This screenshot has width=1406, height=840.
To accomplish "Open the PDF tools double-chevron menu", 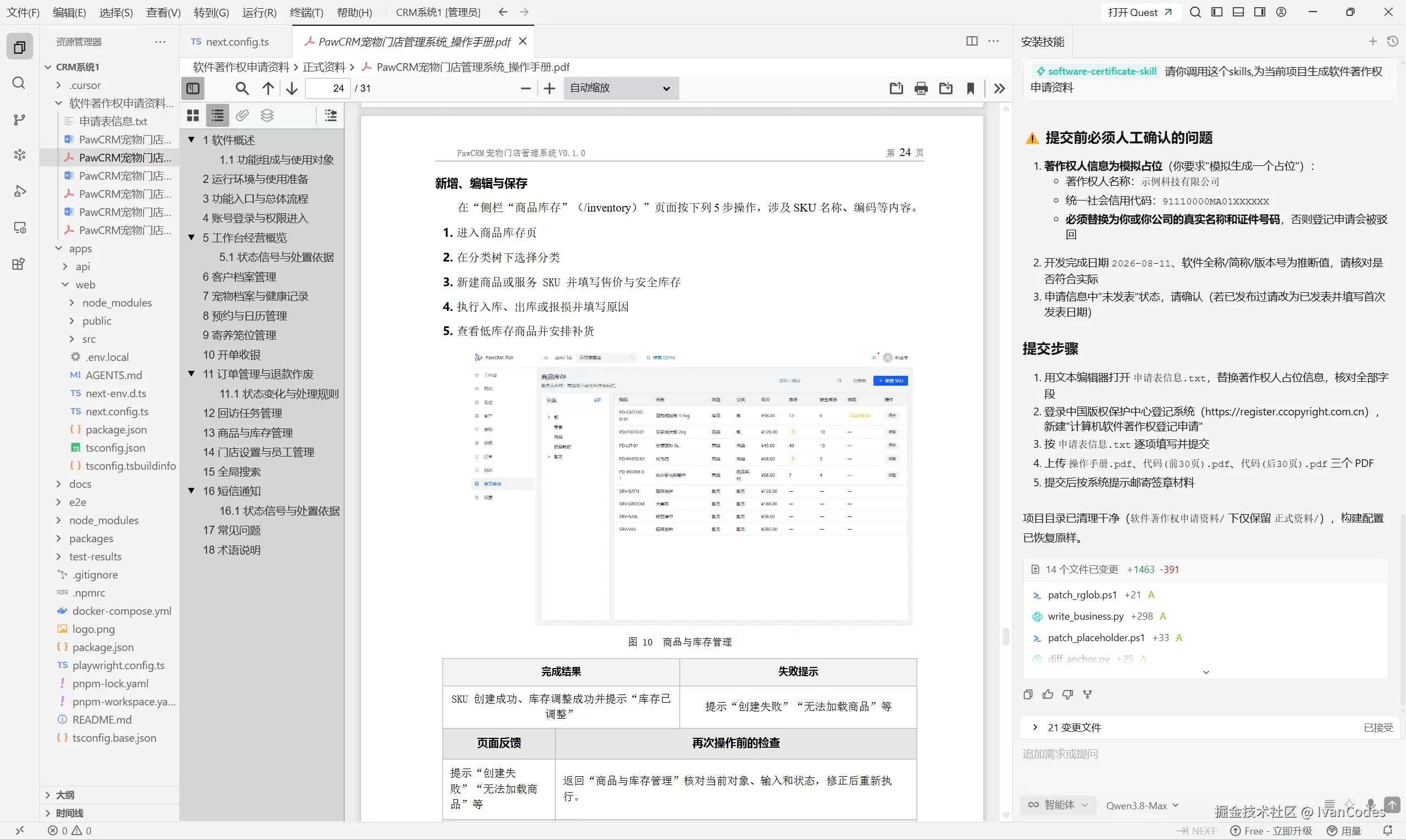I will 999,88.
